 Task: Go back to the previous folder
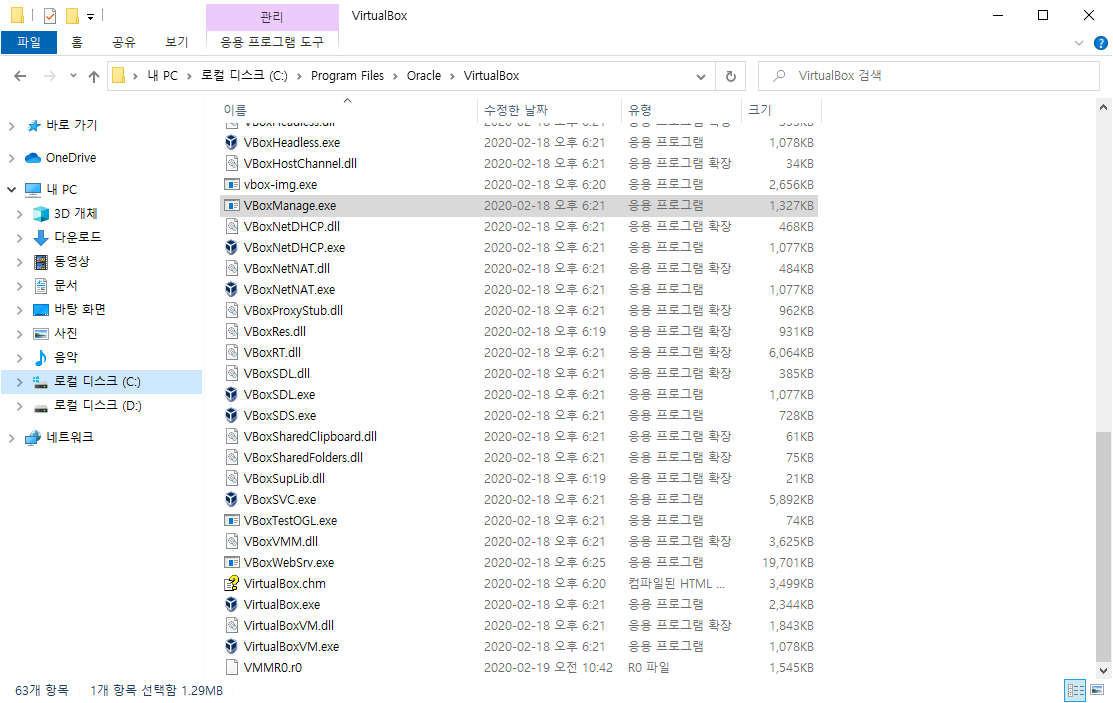pos(20,76)
